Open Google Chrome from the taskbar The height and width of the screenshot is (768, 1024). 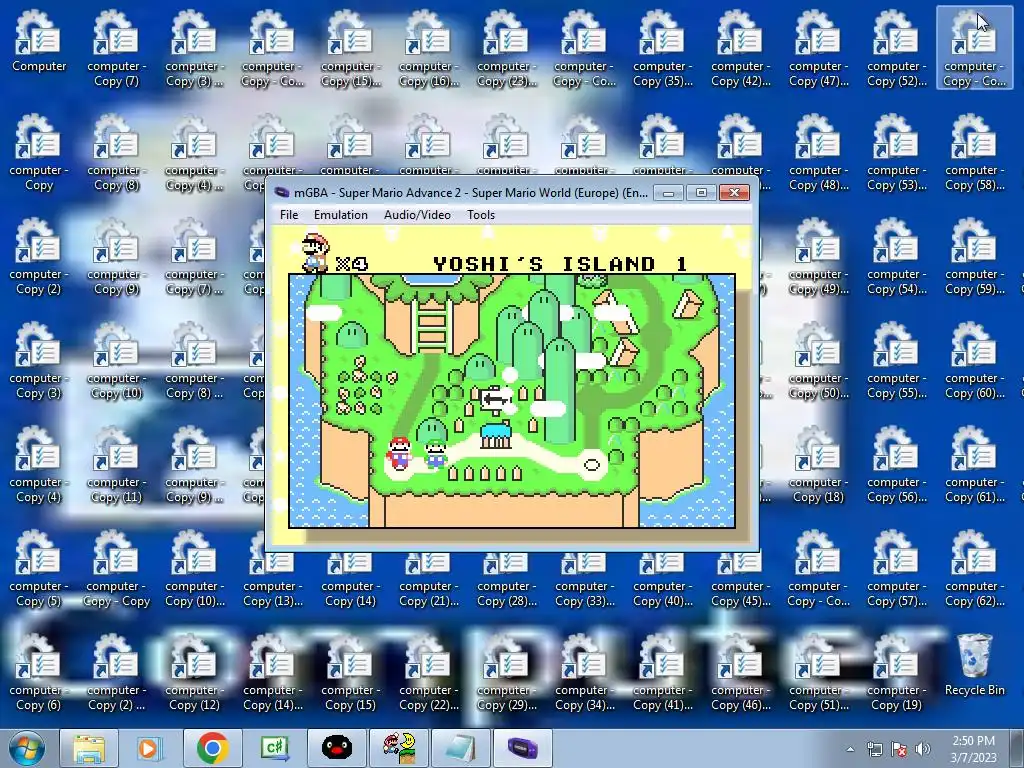[212, 748]
